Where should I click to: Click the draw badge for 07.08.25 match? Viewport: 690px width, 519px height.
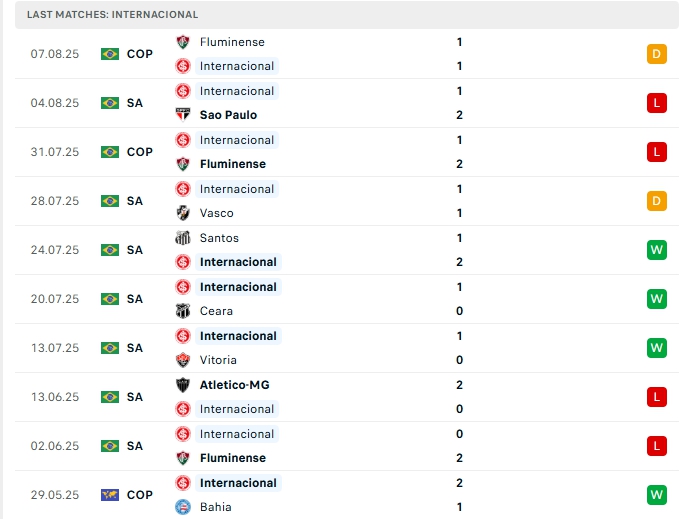pos(657,54)
